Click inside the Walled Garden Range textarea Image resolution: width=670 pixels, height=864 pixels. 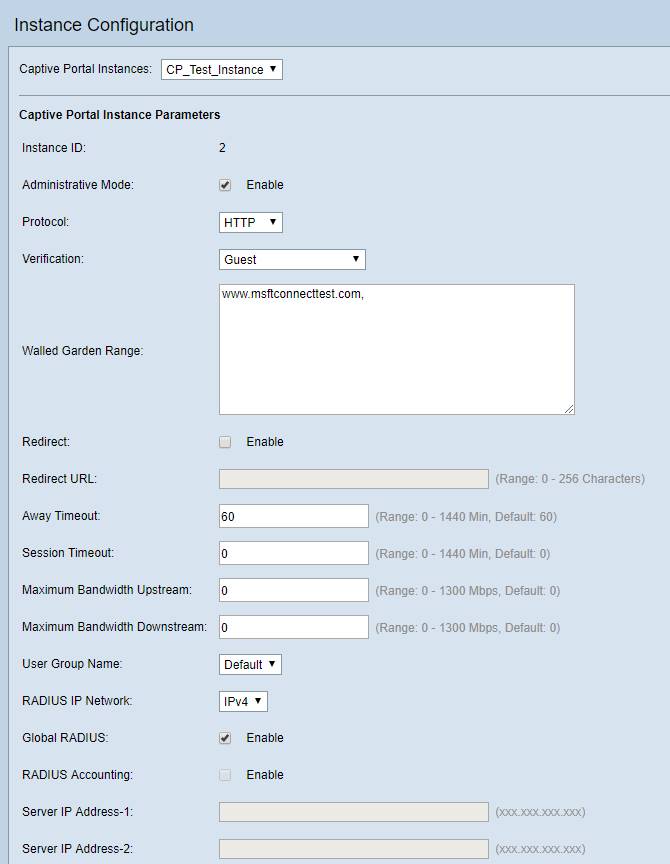coord(396,349)
